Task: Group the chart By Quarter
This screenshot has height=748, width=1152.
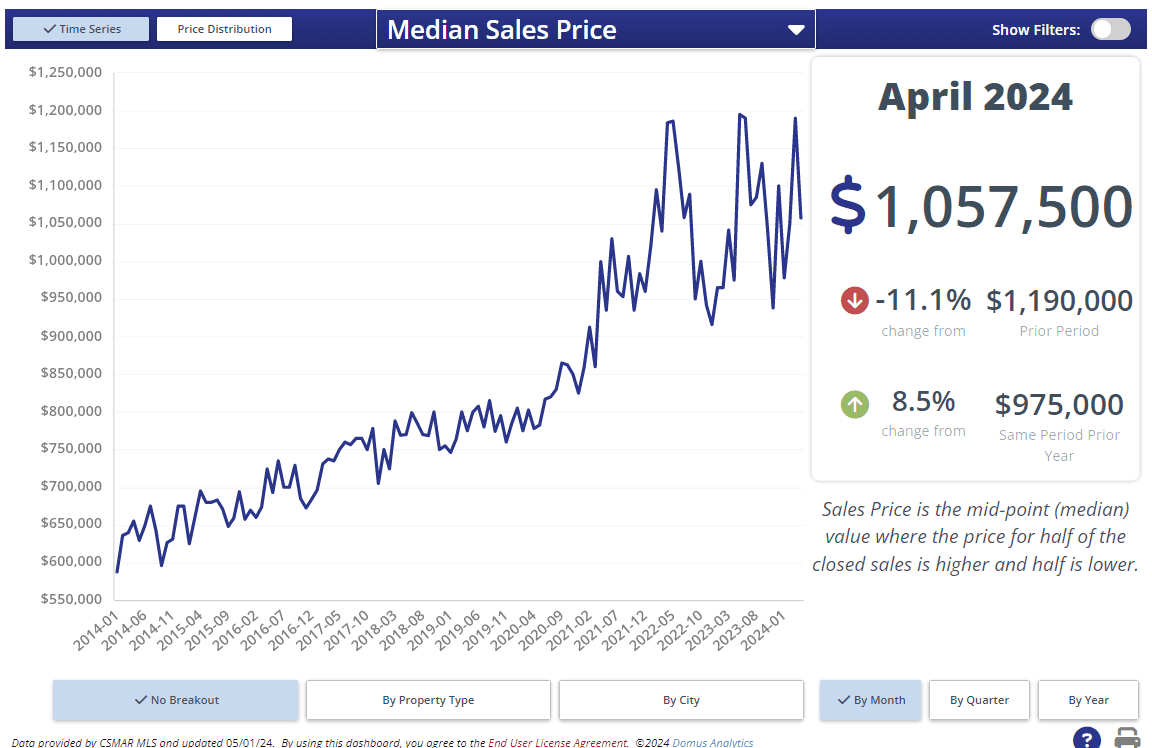Action: [979, 700]
